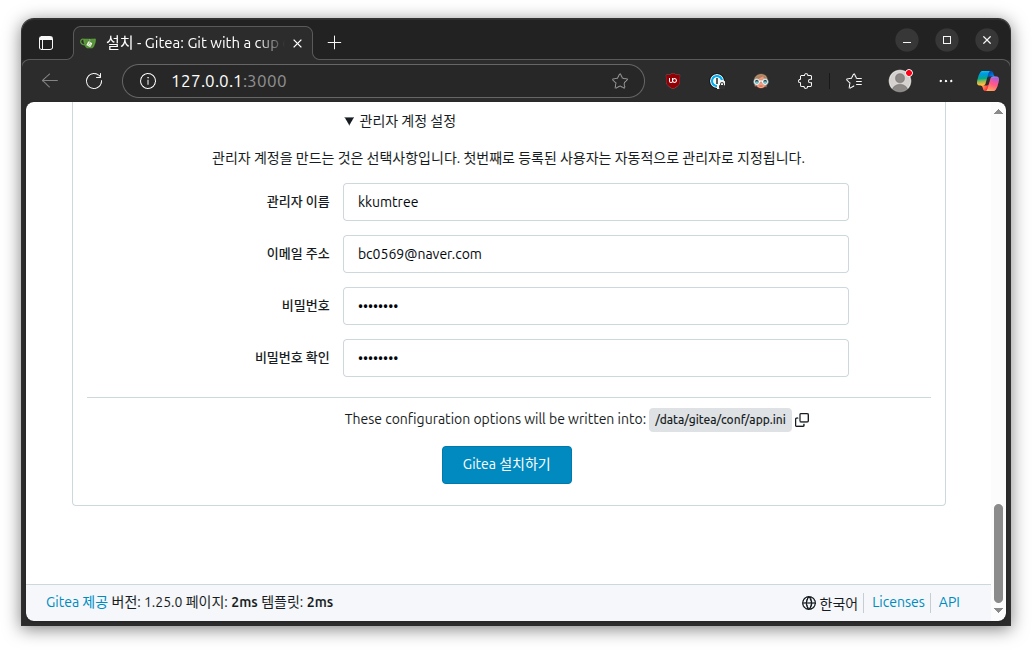The image size is (1032, 650).
Task: Open the Extensions puzzle menu
Action: click(805, 81)
